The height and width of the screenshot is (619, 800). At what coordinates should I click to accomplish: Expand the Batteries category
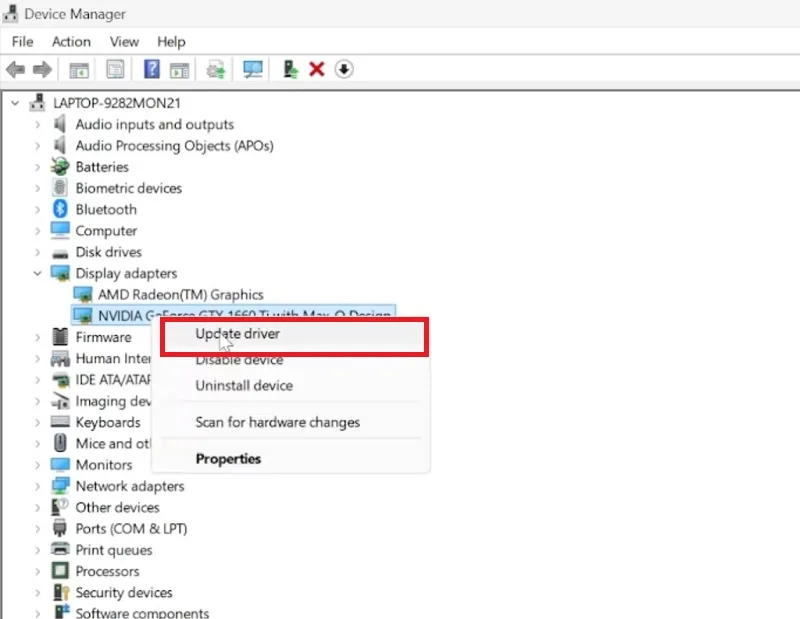[38, 167]
